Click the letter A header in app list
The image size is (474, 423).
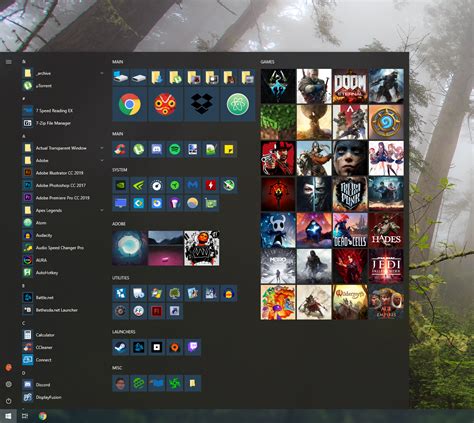point(24,136)
